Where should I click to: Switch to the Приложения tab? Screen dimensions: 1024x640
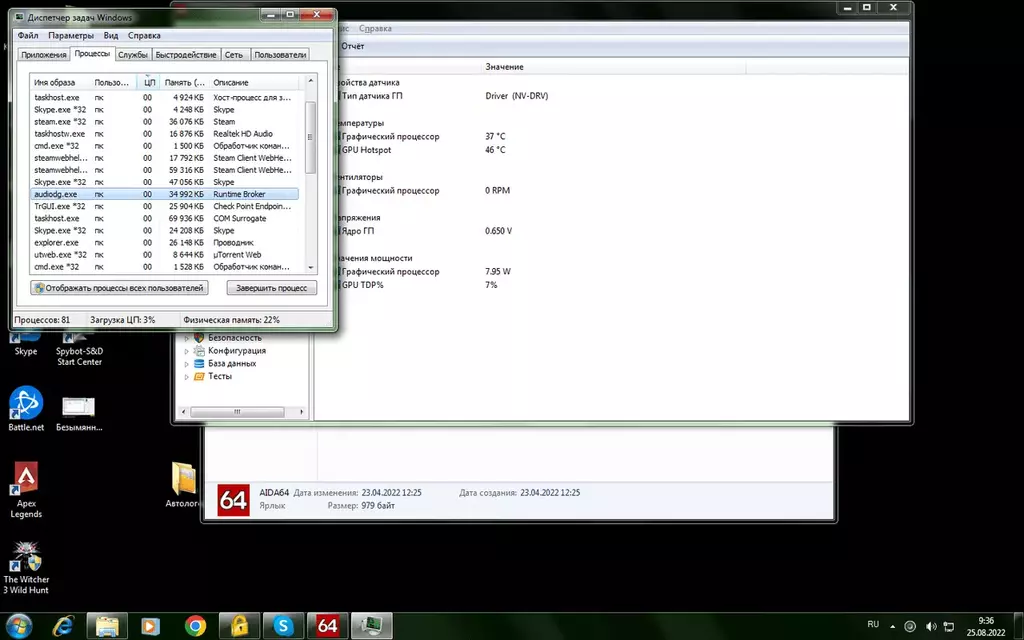point(44,55)
